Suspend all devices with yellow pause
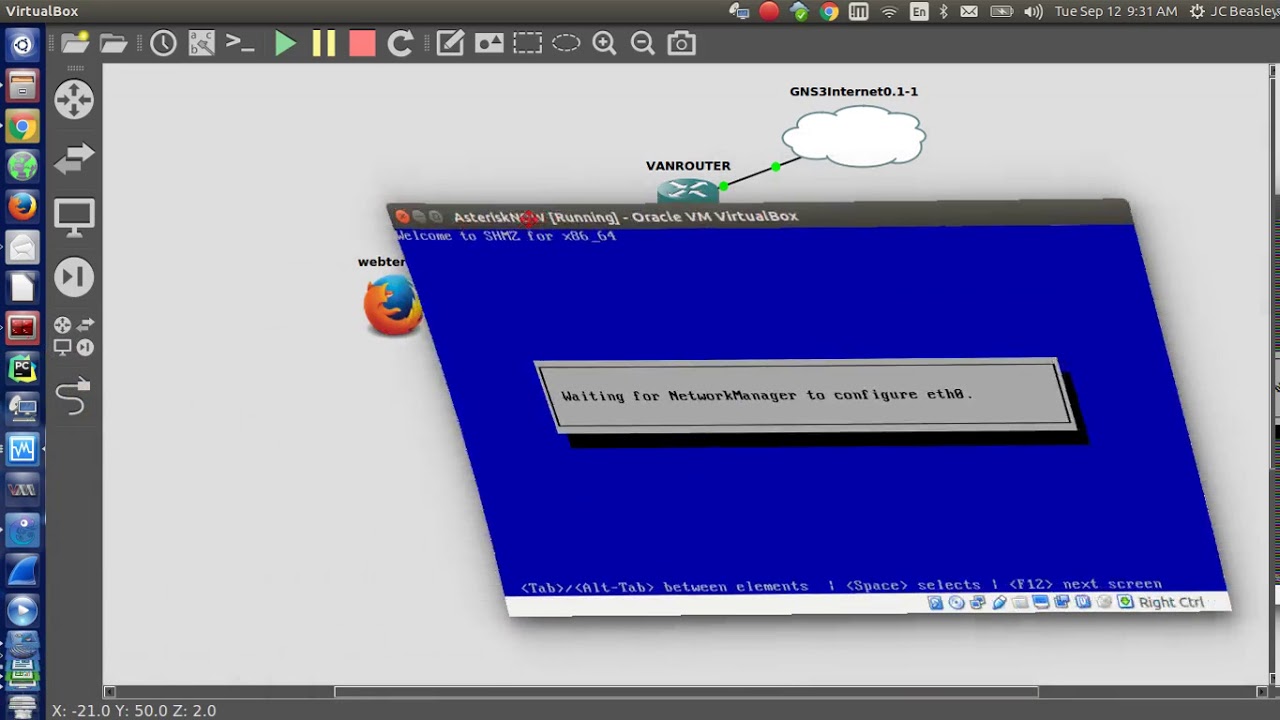 tap(323, 43)
